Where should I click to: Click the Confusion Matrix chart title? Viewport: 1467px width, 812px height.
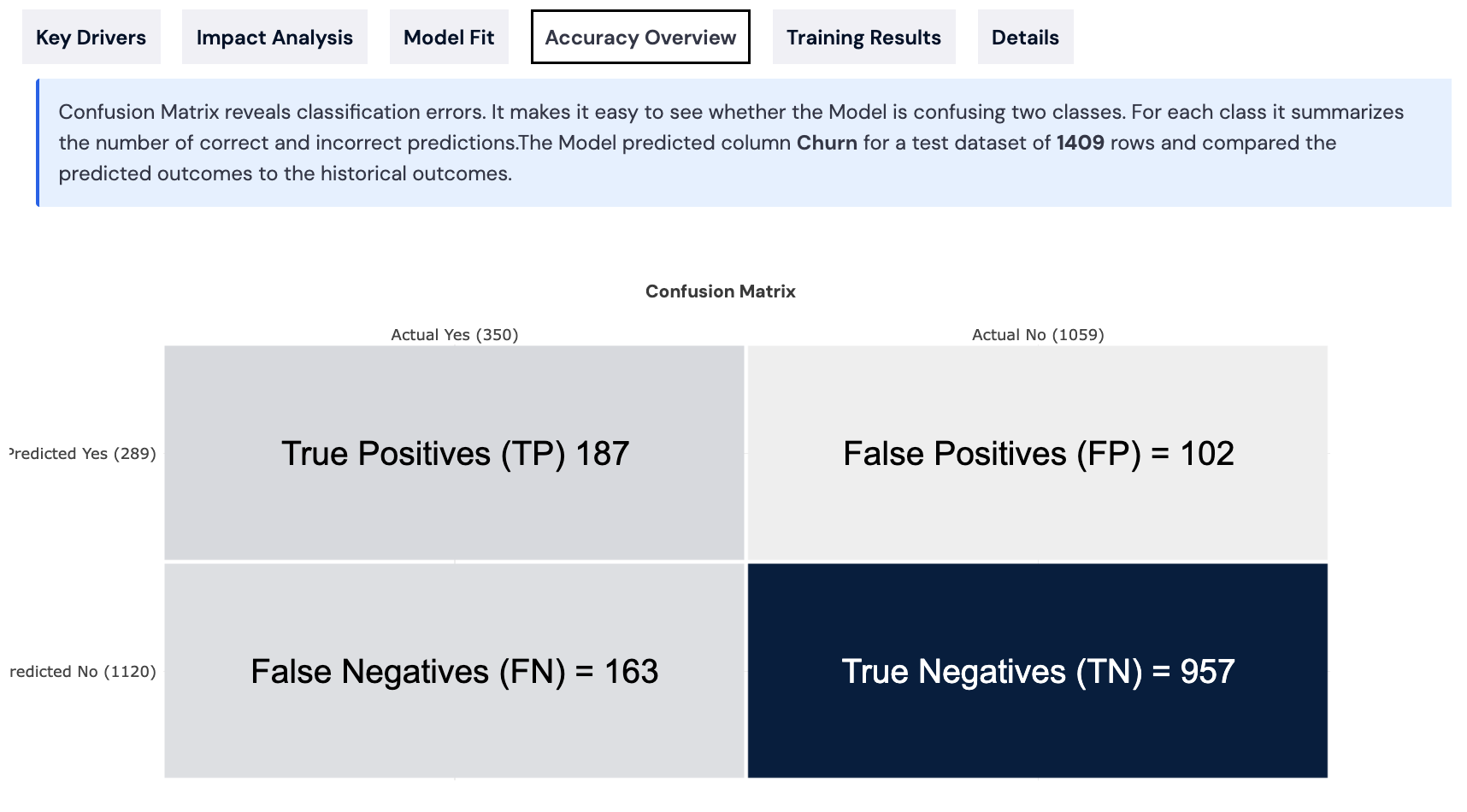(x=720, y=291)
